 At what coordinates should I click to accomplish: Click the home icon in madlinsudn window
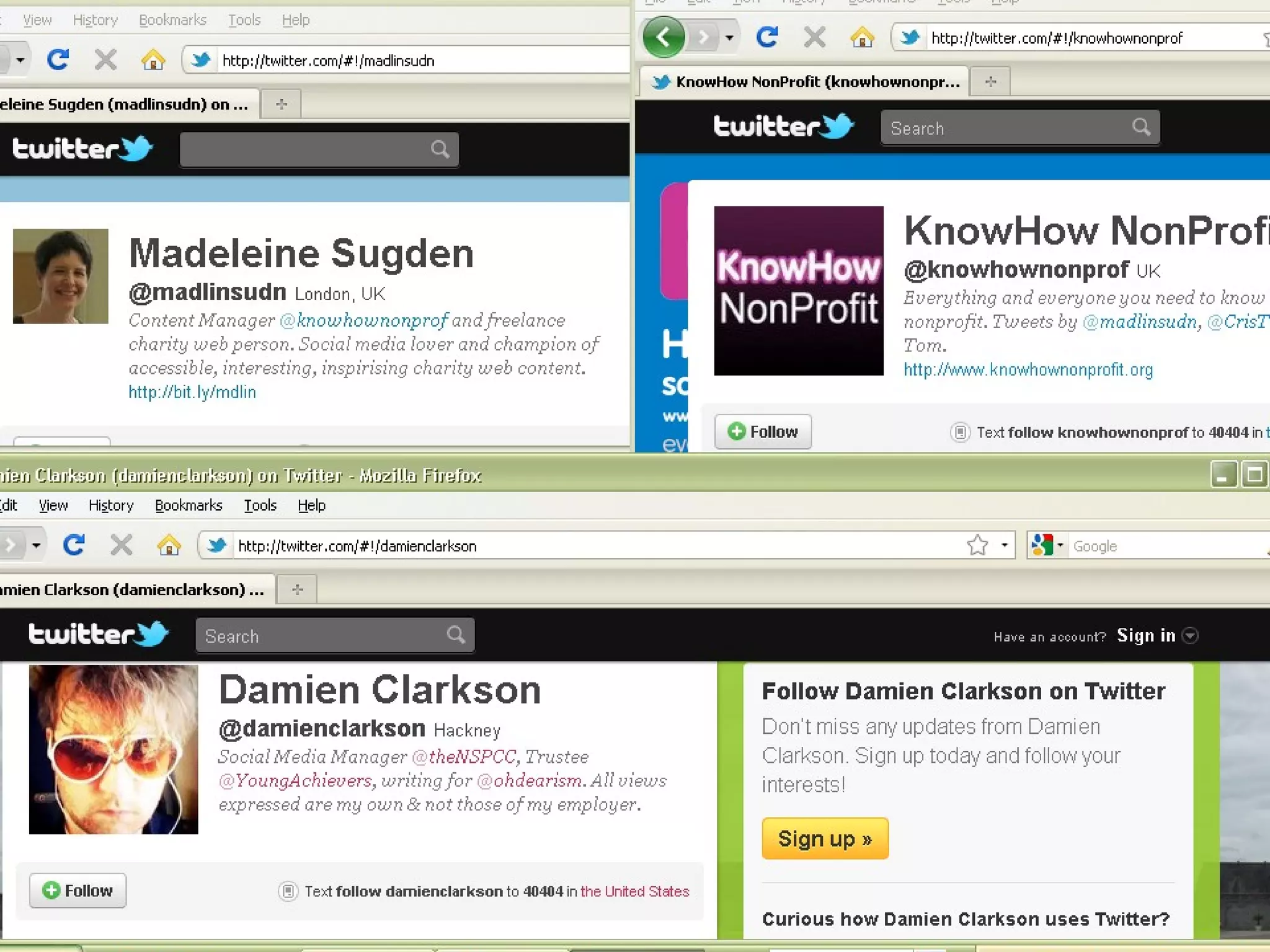(153, 60)
